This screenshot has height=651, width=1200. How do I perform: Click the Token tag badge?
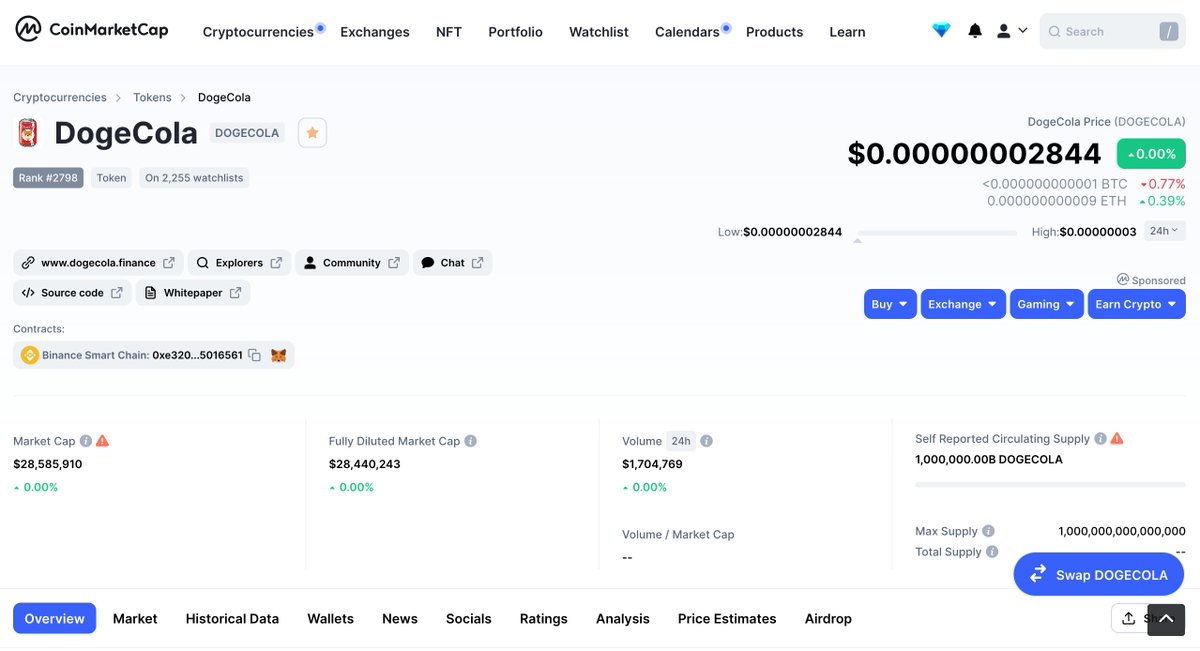[x=111, y=178]
